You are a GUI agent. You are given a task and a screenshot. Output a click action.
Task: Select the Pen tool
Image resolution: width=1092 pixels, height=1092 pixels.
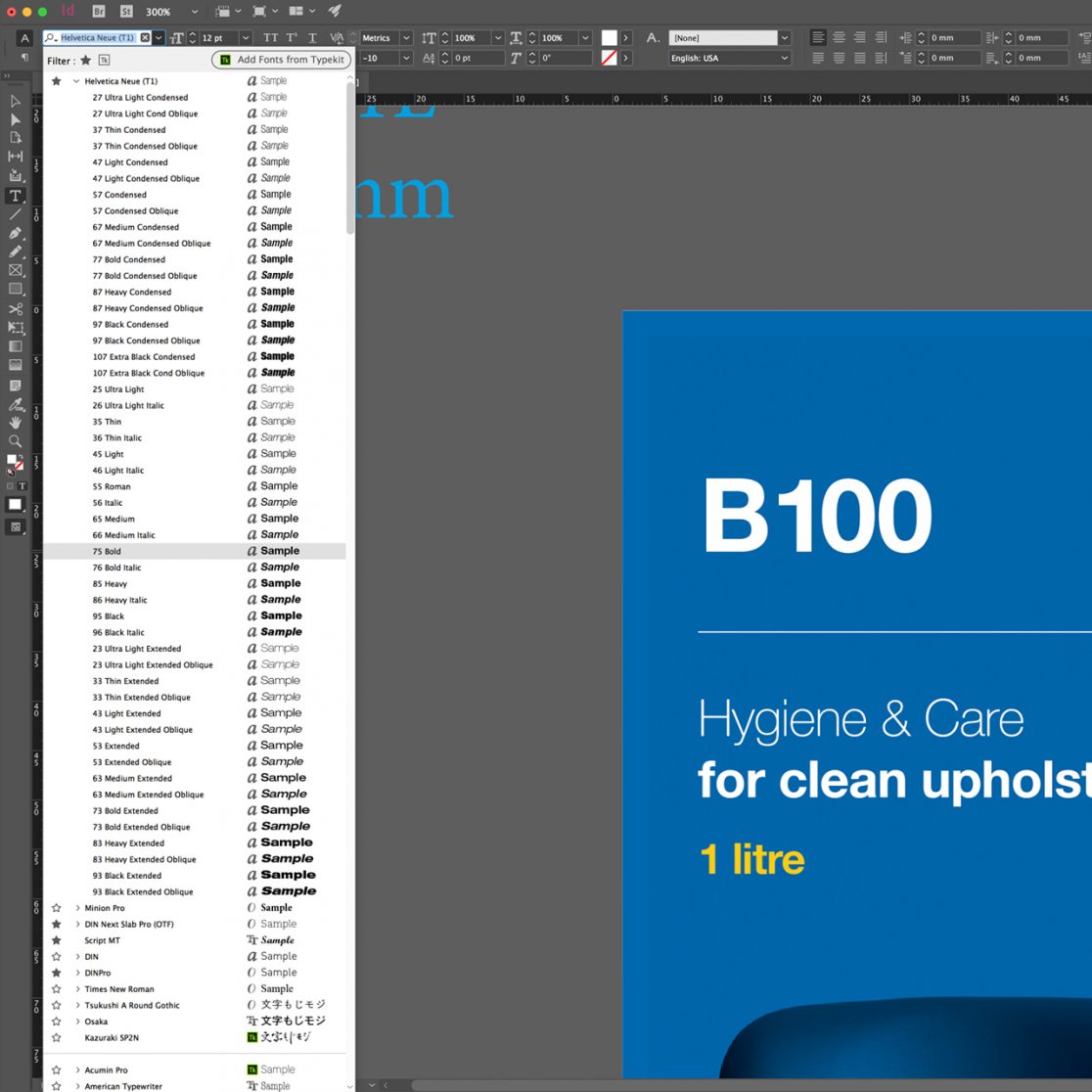pyautogui.click(x=15, y=233)
